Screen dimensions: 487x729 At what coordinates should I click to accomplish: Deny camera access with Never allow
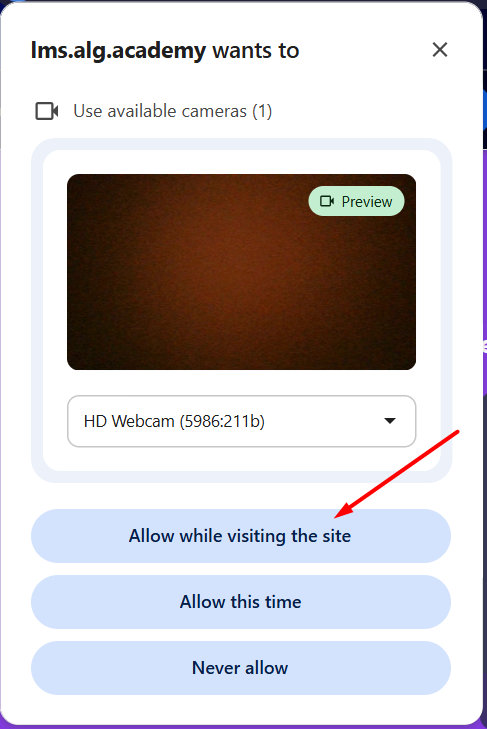click(241, 668)
